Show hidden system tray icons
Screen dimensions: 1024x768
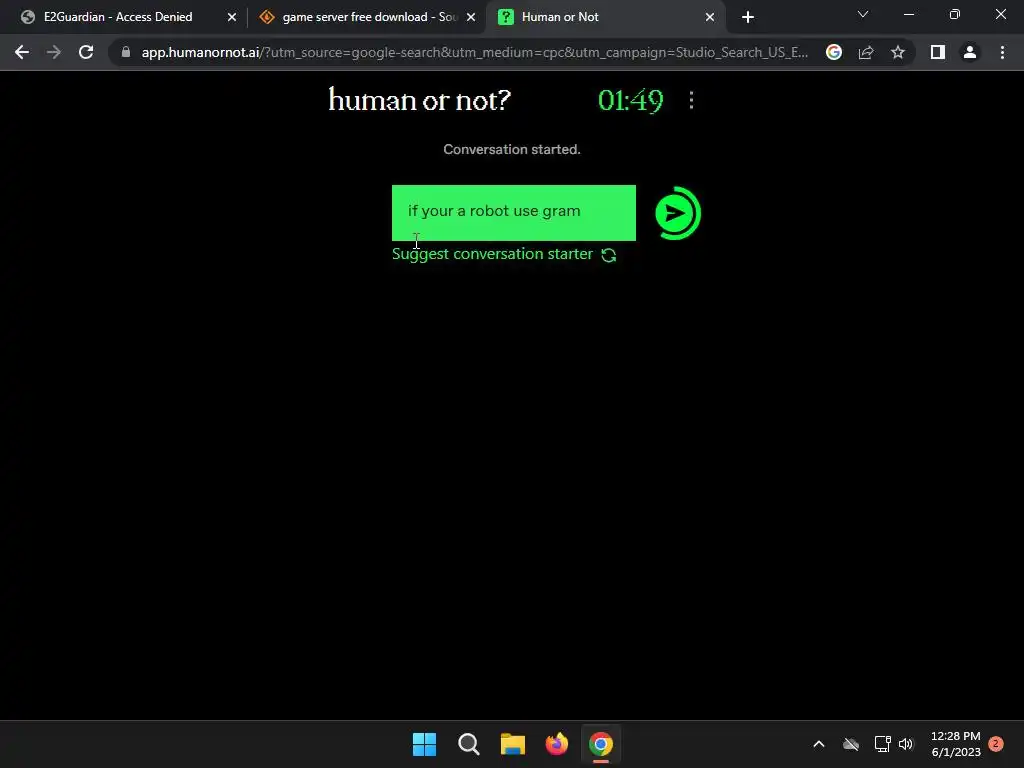tap(819, 744)
